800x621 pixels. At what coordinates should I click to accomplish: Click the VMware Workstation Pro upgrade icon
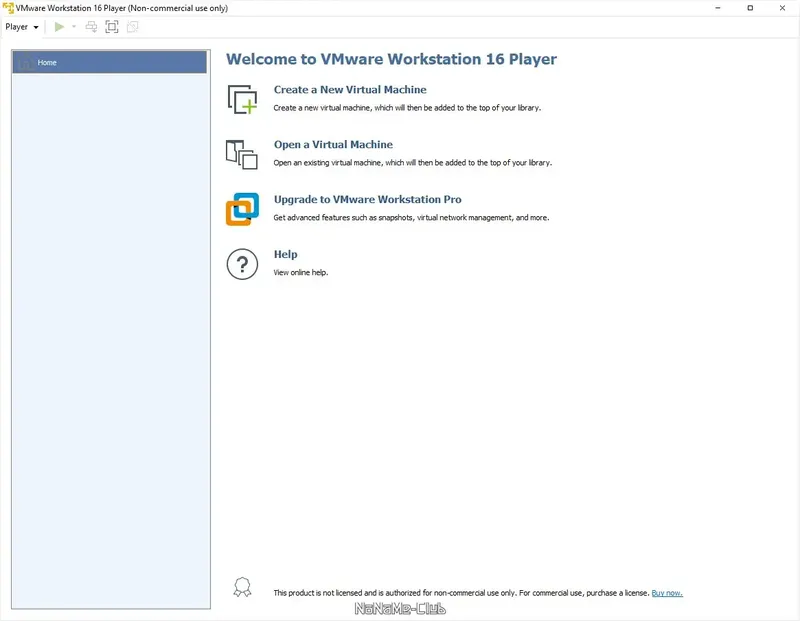[x=242, y=209]
